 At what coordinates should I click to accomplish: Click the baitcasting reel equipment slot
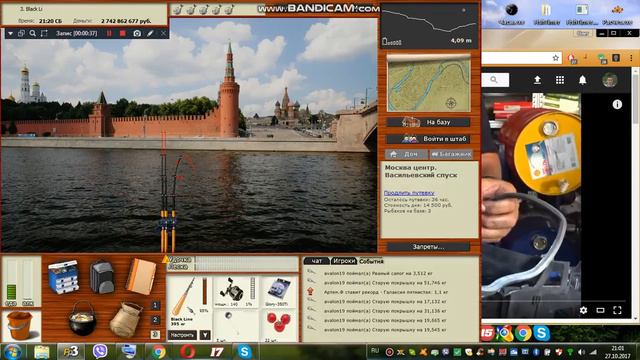point(236,292)
